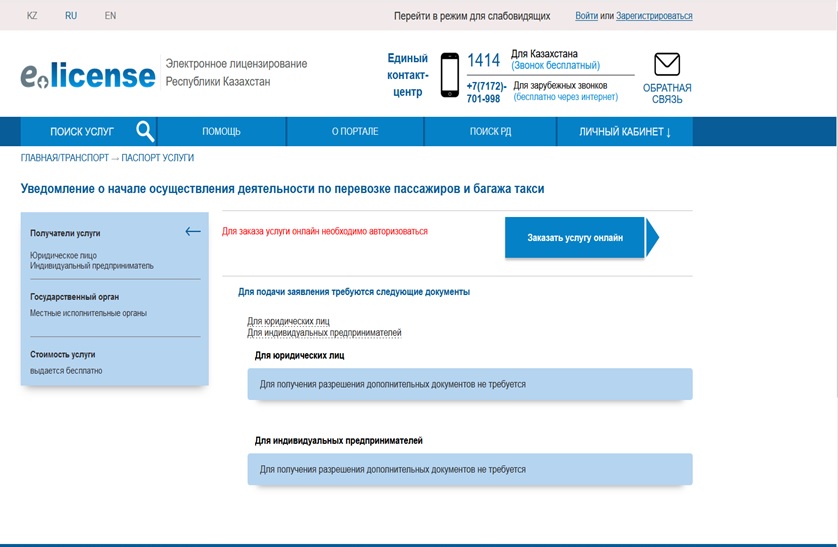
Task: Click выдается бесплатно text
Action: click(x=66, y=371)
